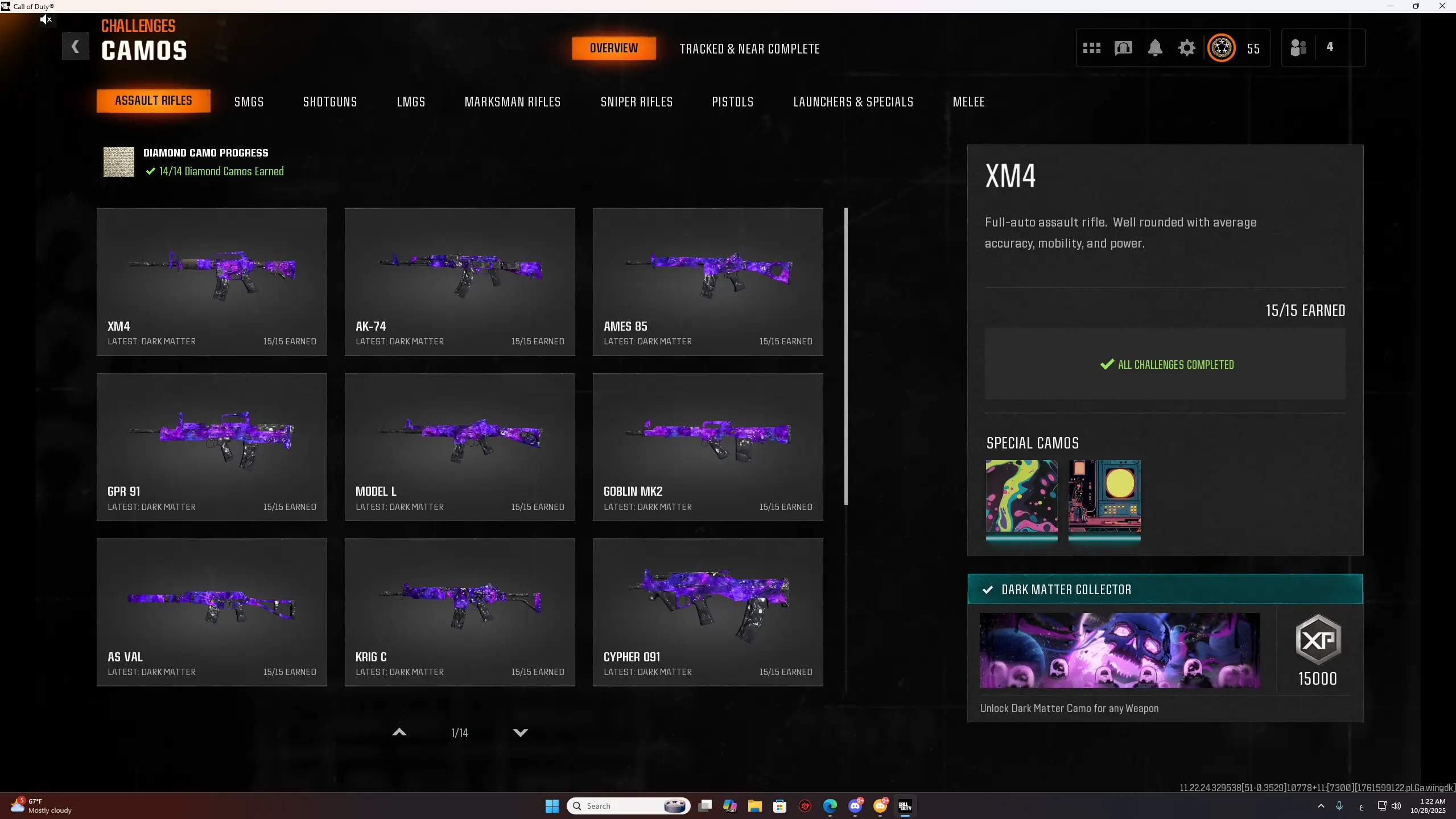Open the notifications bell

pos(1155,48)
